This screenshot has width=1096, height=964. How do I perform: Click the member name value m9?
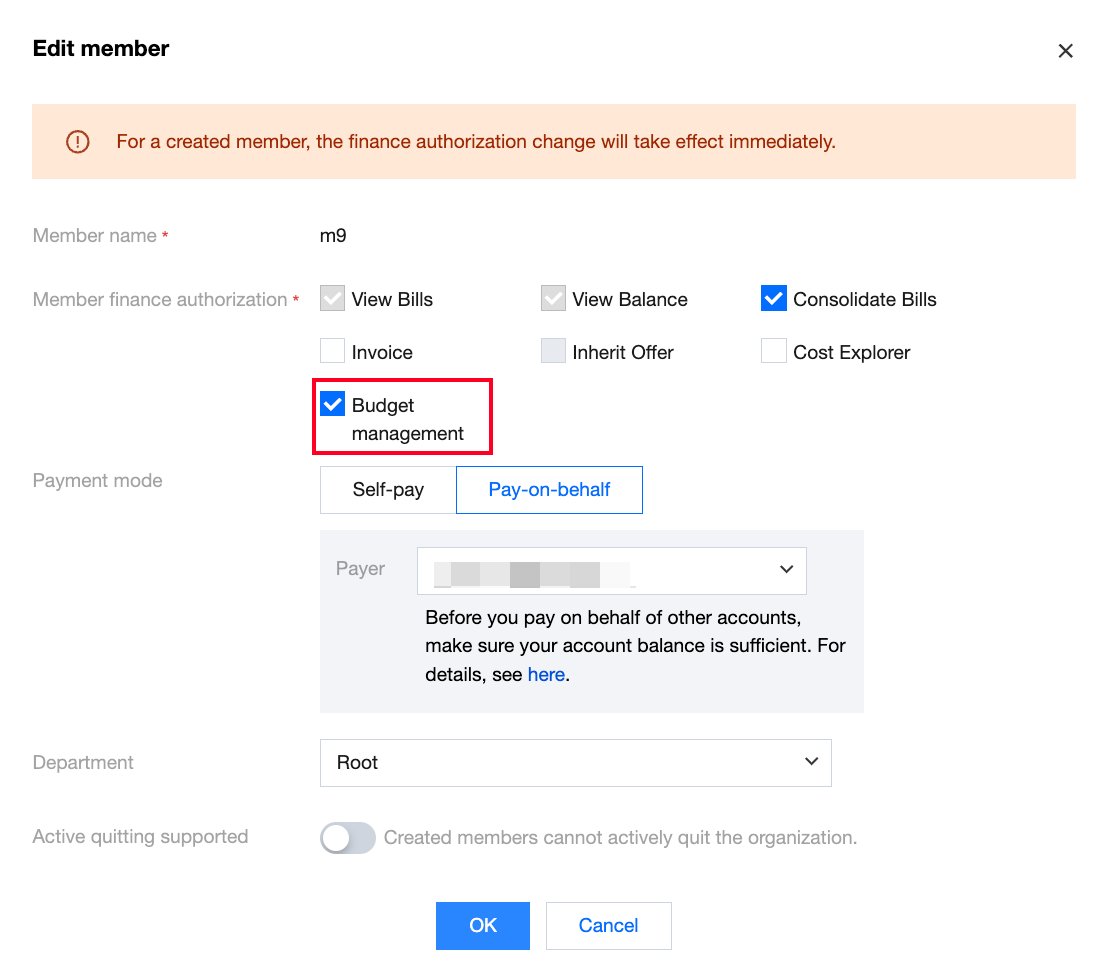[333, 236]
